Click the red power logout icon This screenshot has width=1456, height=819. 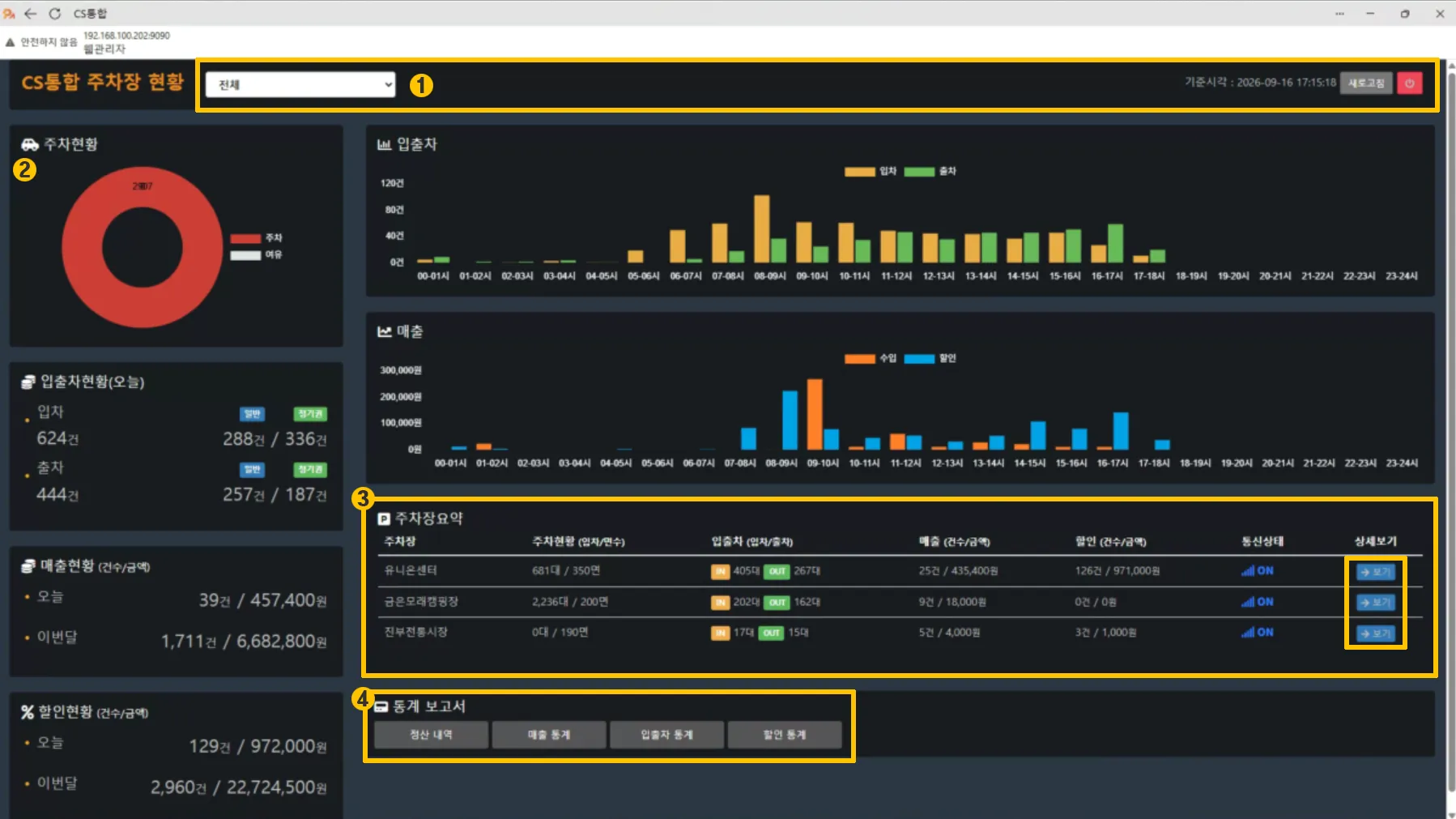(x=1409, y=83)
